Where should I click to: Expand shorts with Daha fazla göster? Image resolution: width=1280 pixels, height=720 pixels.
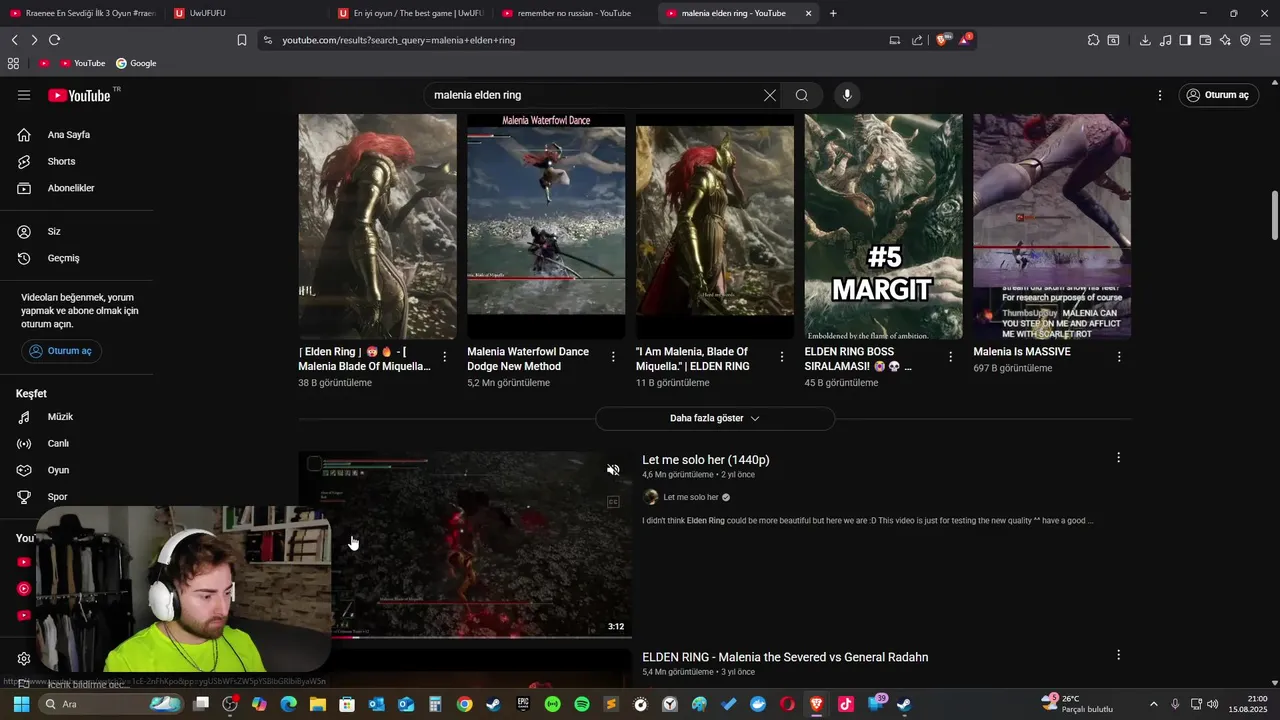tap(715, 418)
